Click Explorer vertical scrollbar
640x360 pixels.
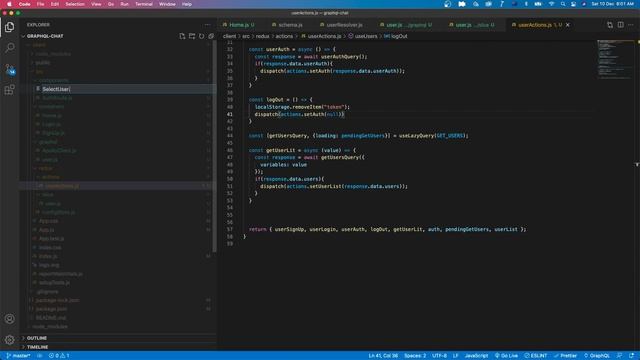click(214, 147)
